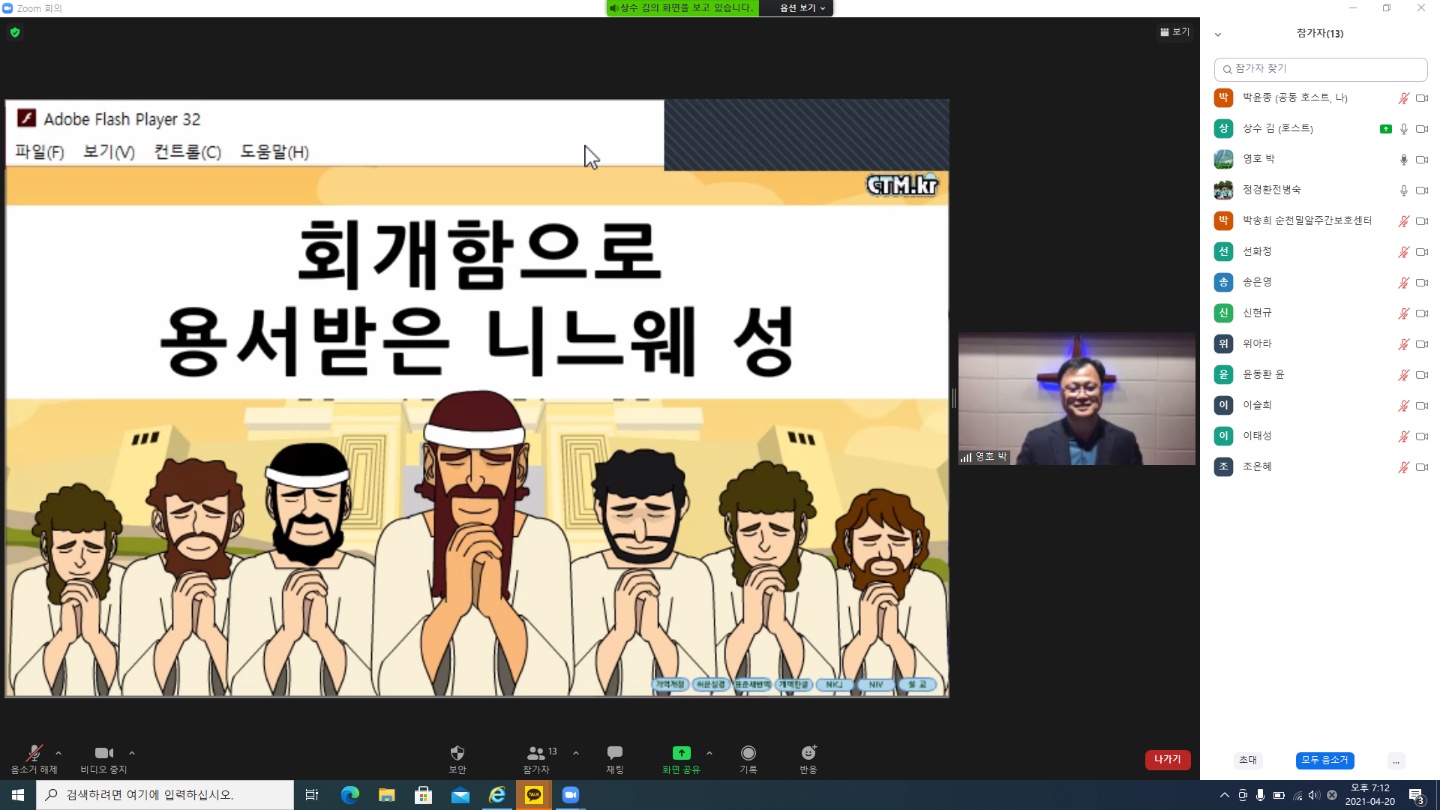Toggle the 참가자 participants panel button
The image size is (1440, 810).
[537, 759]
